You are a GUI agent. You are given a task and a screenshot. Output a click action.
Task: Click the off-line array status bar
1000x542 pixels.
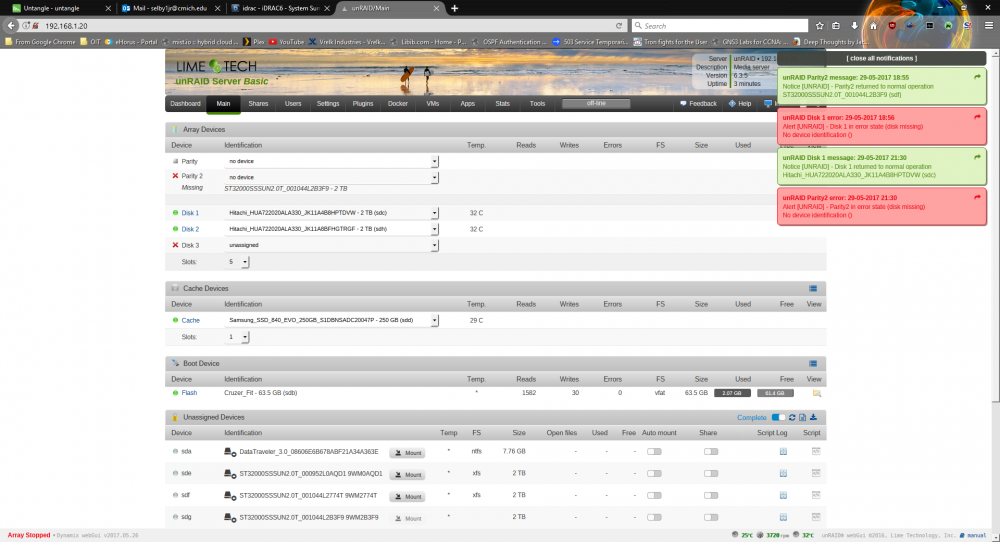(x=596, y=103)
